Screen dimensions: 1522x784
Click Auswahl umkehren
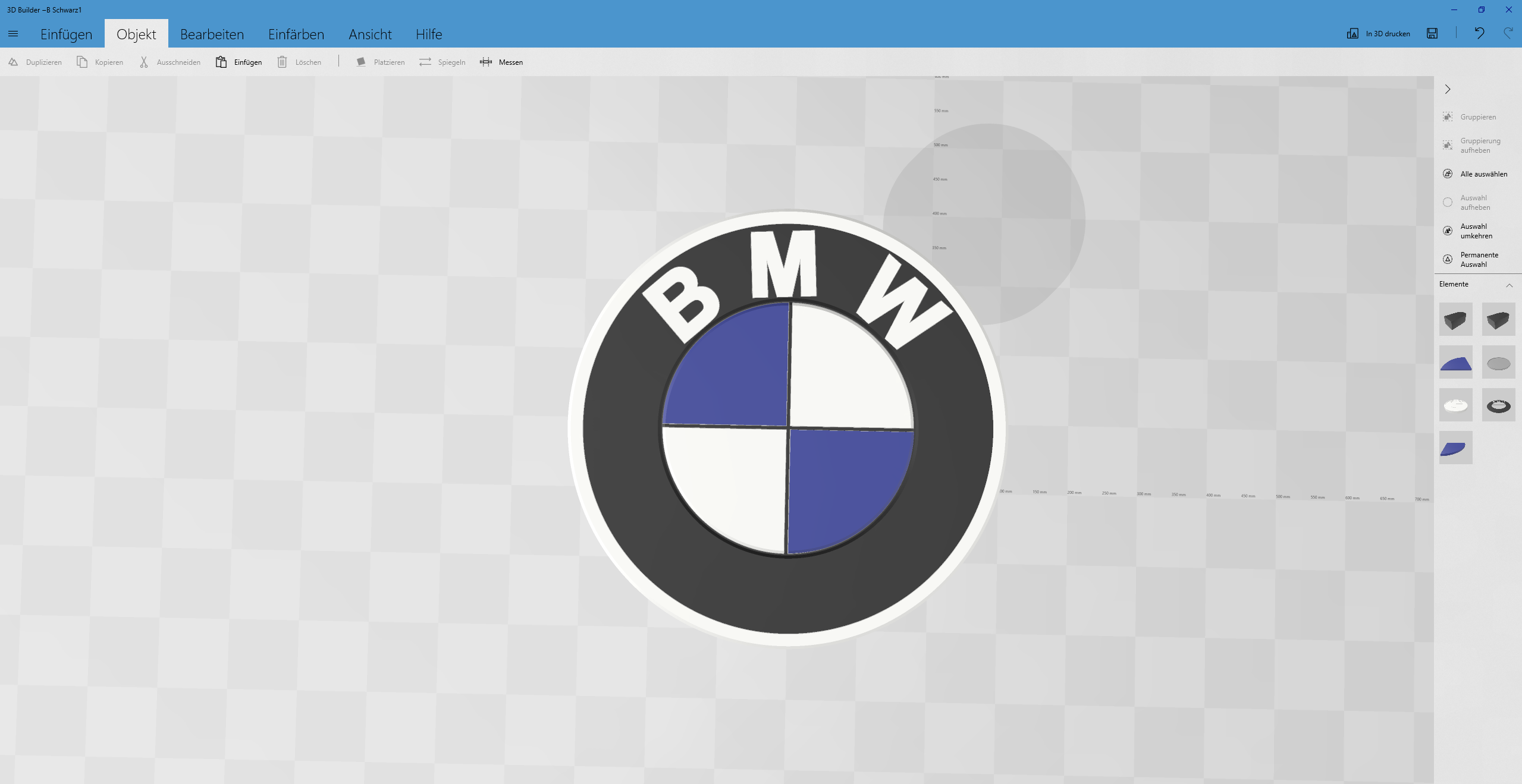[1468, 231]
